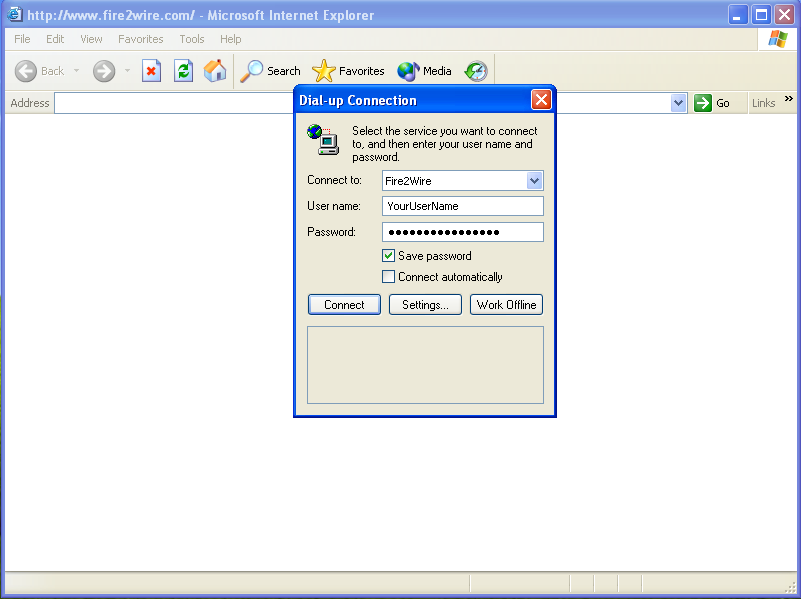Expand the Connect to dropdown

click(534, 181)
